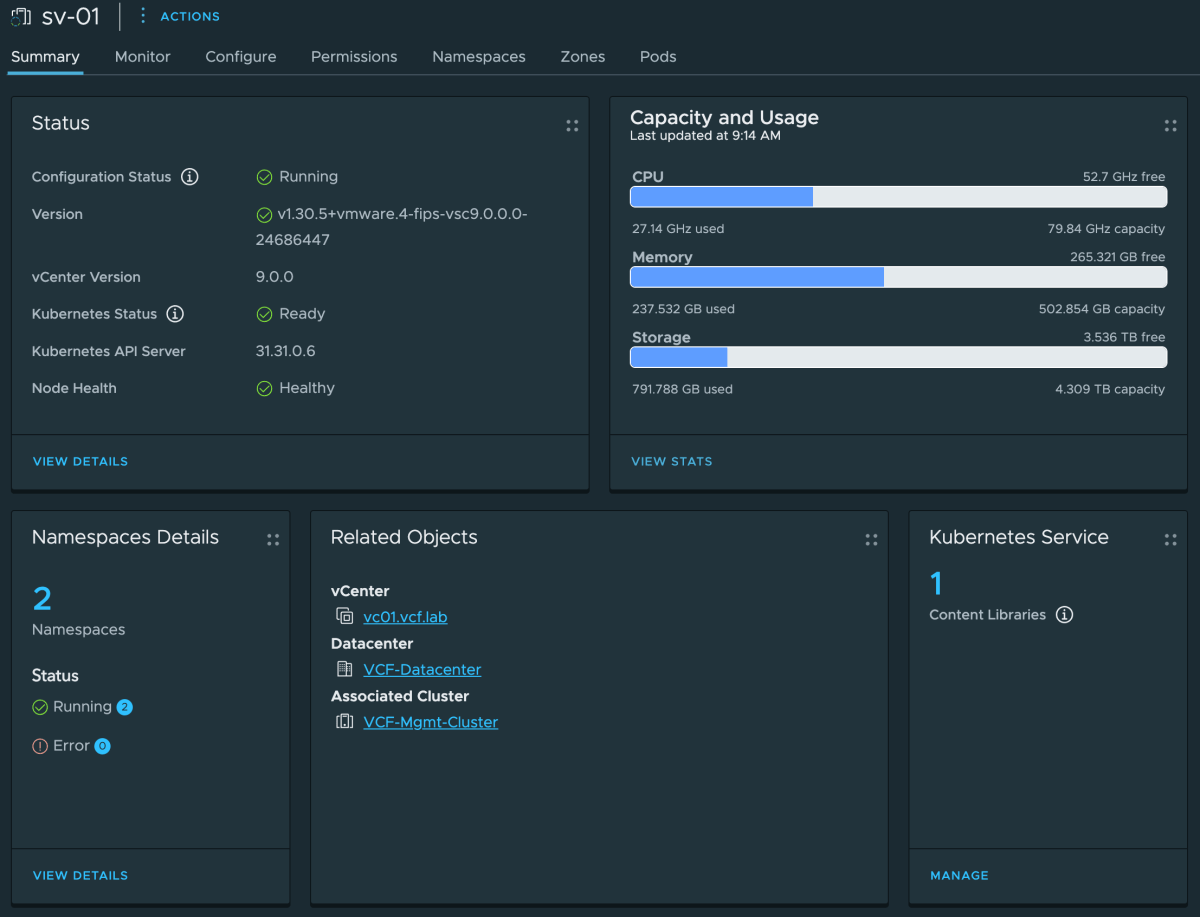Open the Namespaces tab
The image size is (1200, 917).
[x=478, y=57]
